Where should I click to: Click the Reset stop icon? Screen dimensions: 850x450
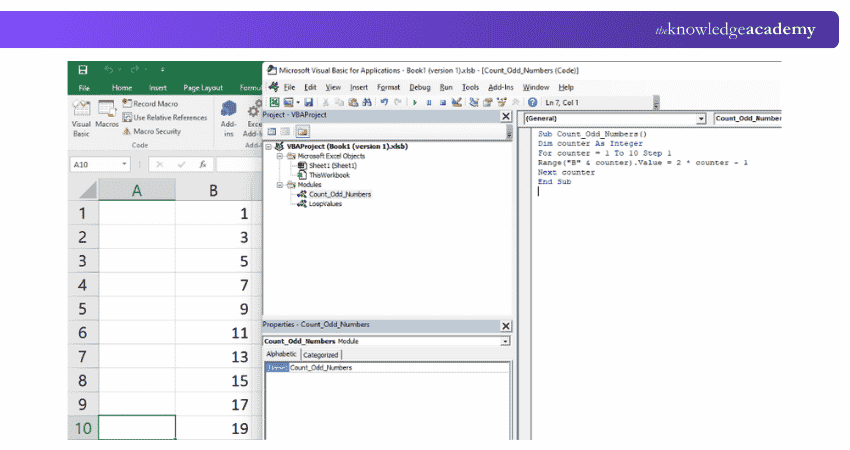pyautogui.click(x=442, y=102)
